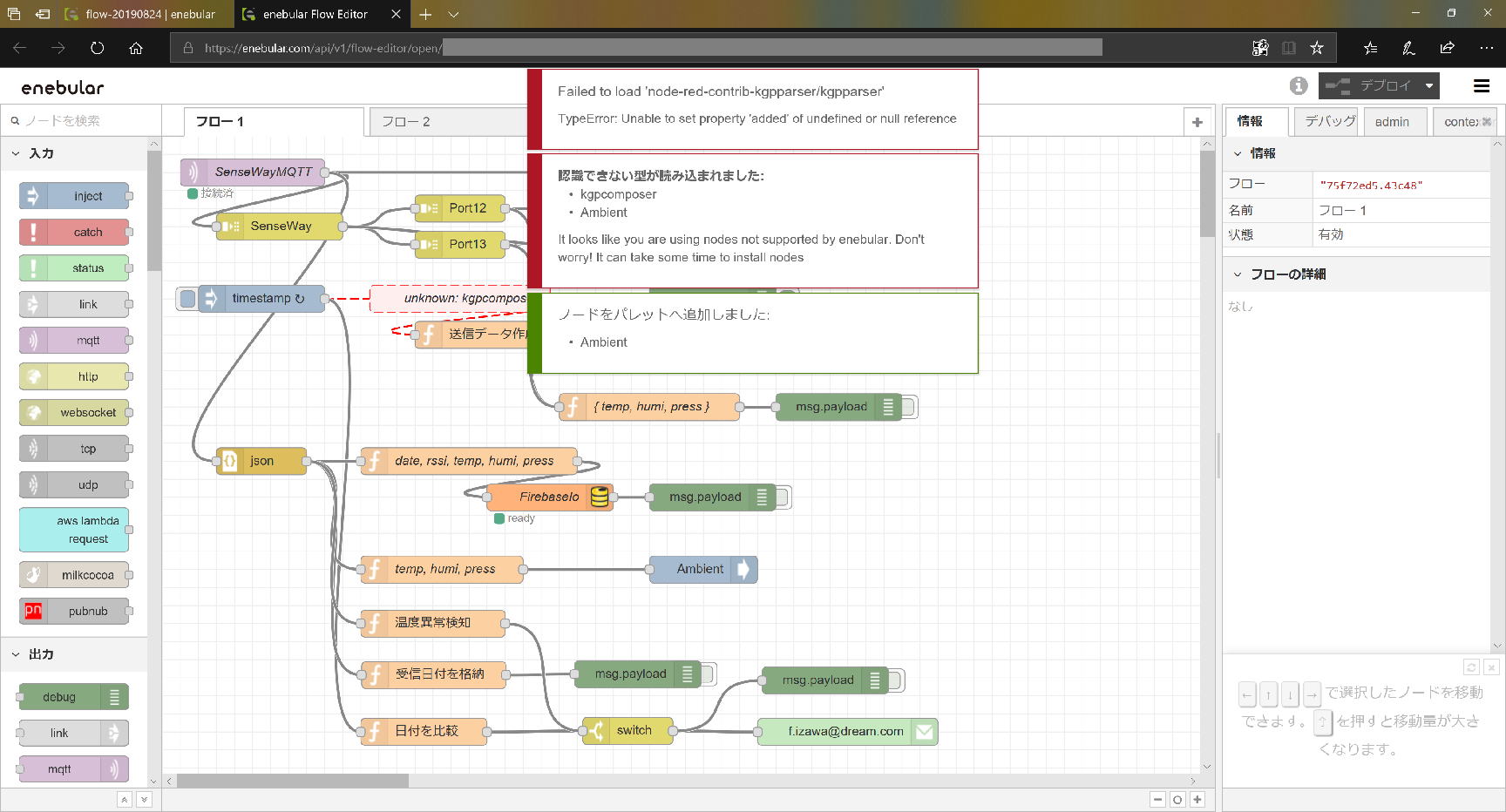Collapse all palette categories
The image size is (1506, 812).
(125, 800)
